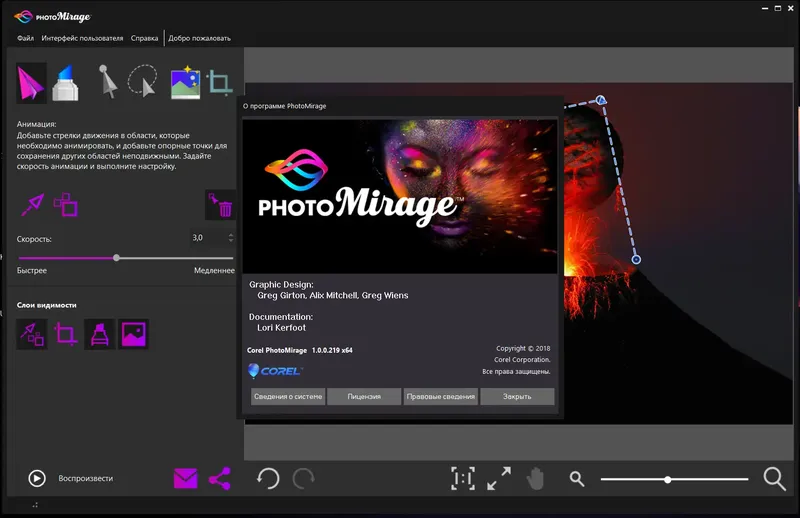Click the Слои видимости heading
This screenshot has width=800, height=518.
[46, 305]
